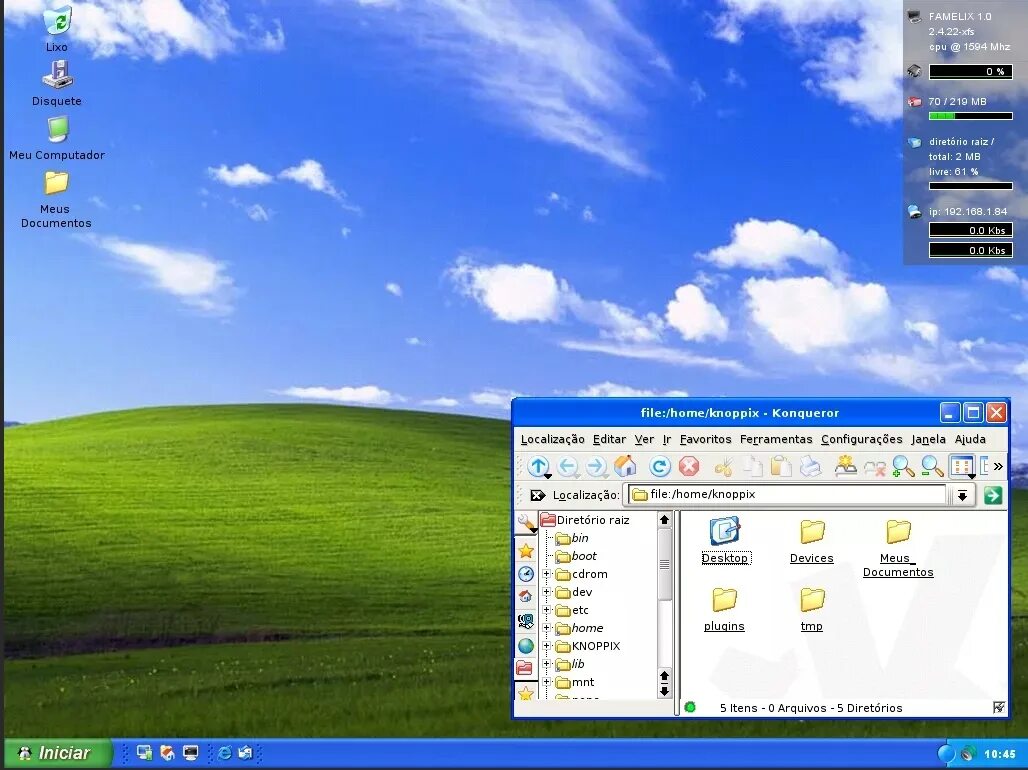Click the Cut scissors icon
The width and height of the screenshot is (1028, 770).
[x=724, y=466]
